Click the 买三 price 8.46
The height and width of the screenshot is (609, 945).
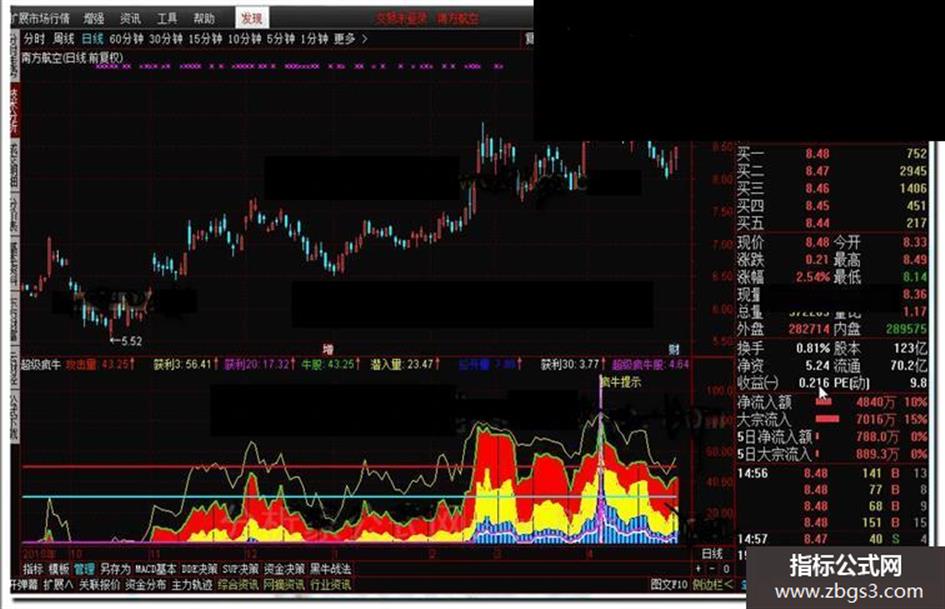pyautogui.click(x=817, y=189)
